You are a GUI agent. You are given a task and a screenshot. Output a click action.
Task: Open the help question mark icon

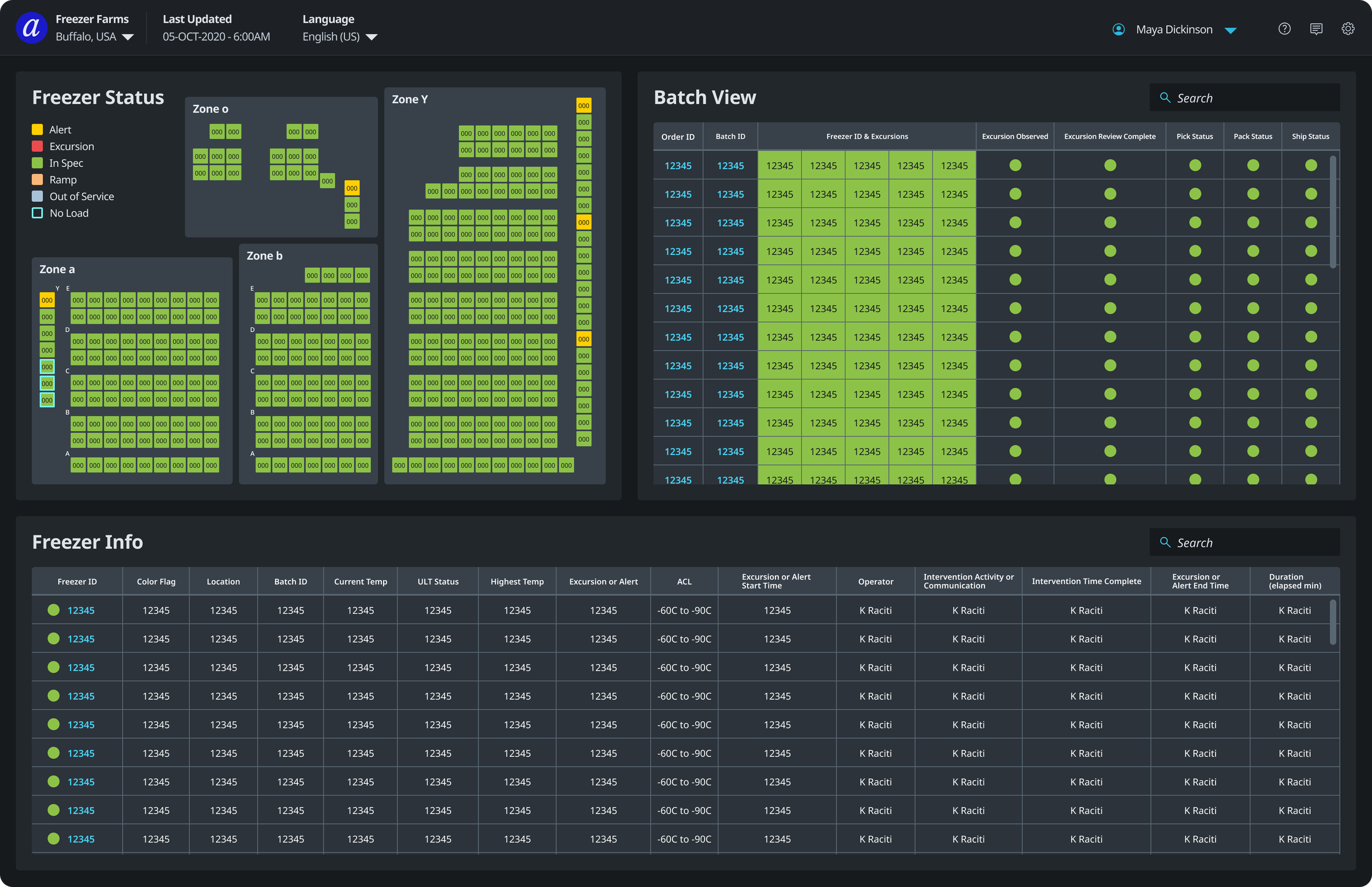pos(1284,29)
